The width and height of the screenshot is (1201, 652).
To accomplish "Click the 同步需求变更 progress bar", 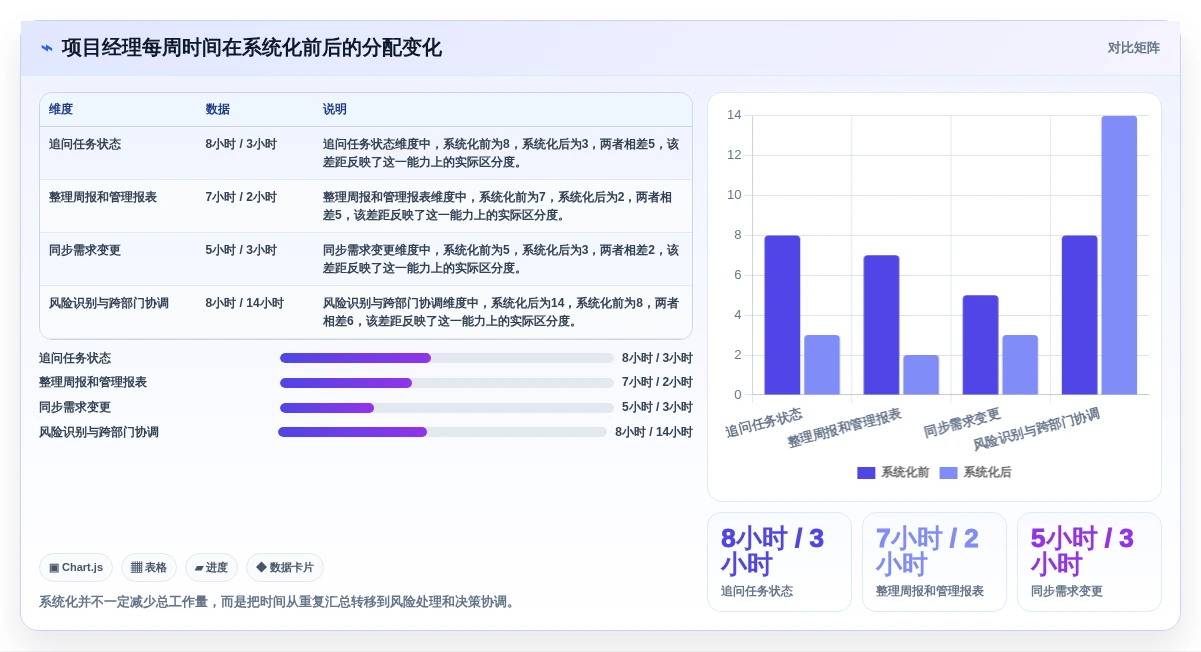I will pyautogui.click(x=447, y=408).
